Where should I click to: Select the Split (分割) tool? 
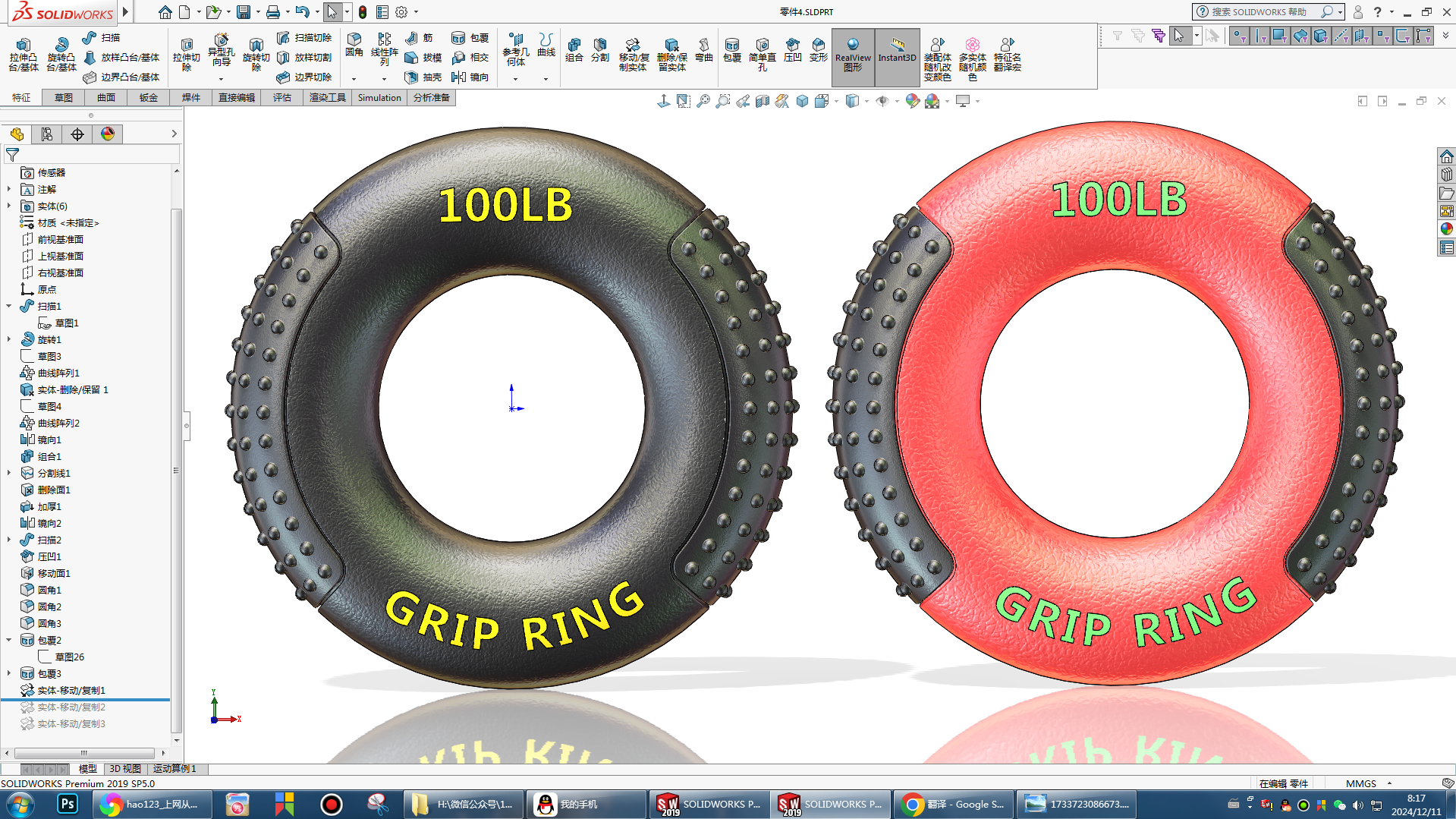(600, 50)
